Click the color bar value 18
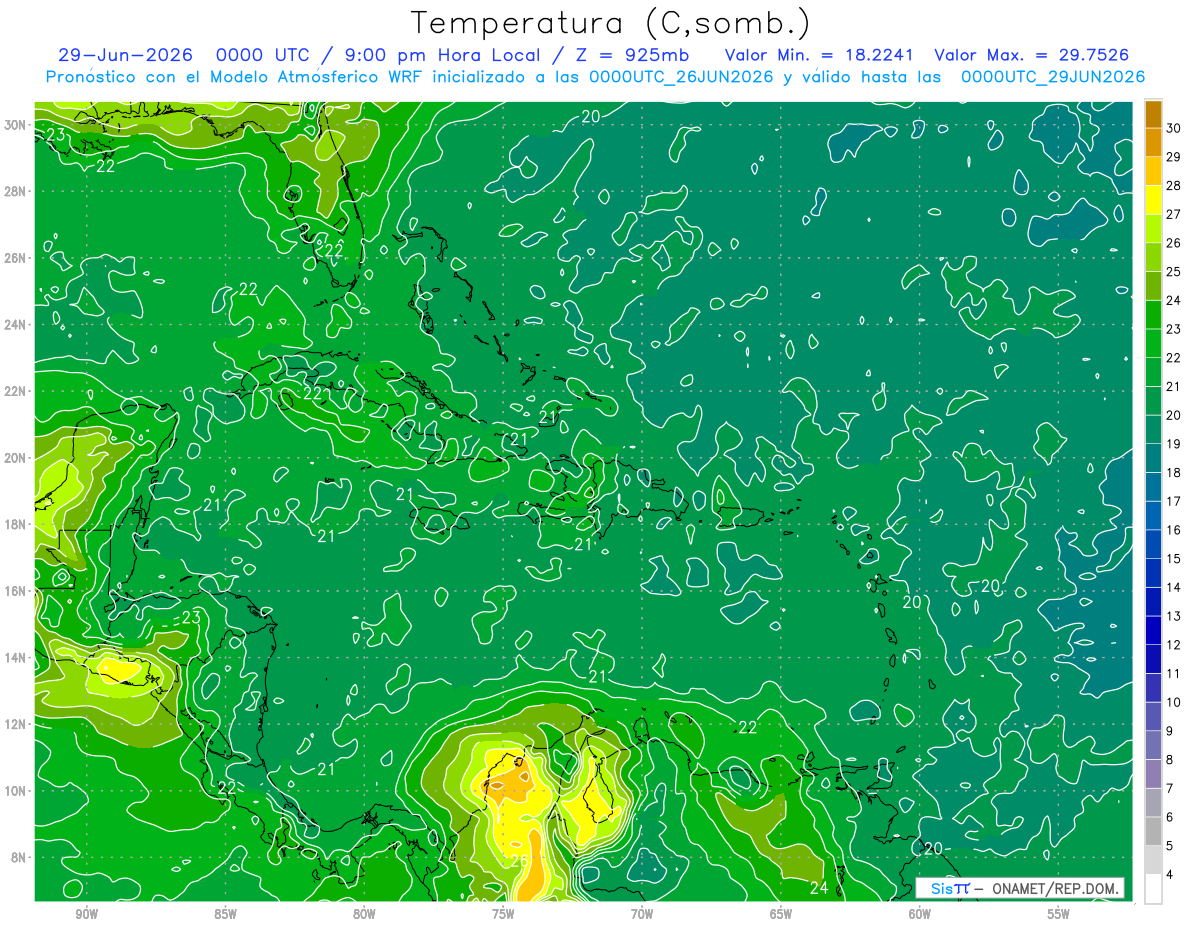The height and width of the screenshot is (927, 1200). tap(1174, 472)
